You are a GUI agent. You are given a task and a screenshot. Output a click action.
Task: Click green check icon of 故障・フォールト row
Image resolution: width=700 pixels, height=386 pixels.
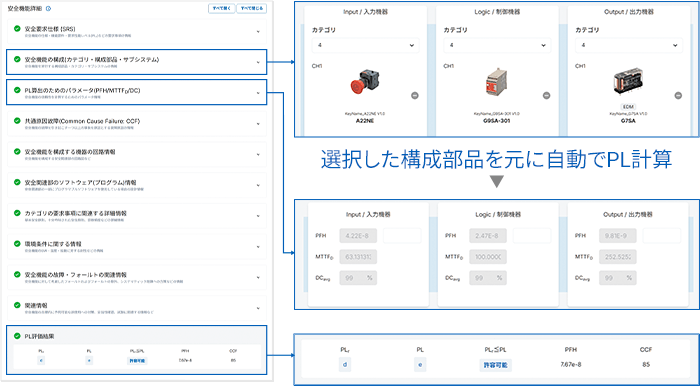point(17,274)
